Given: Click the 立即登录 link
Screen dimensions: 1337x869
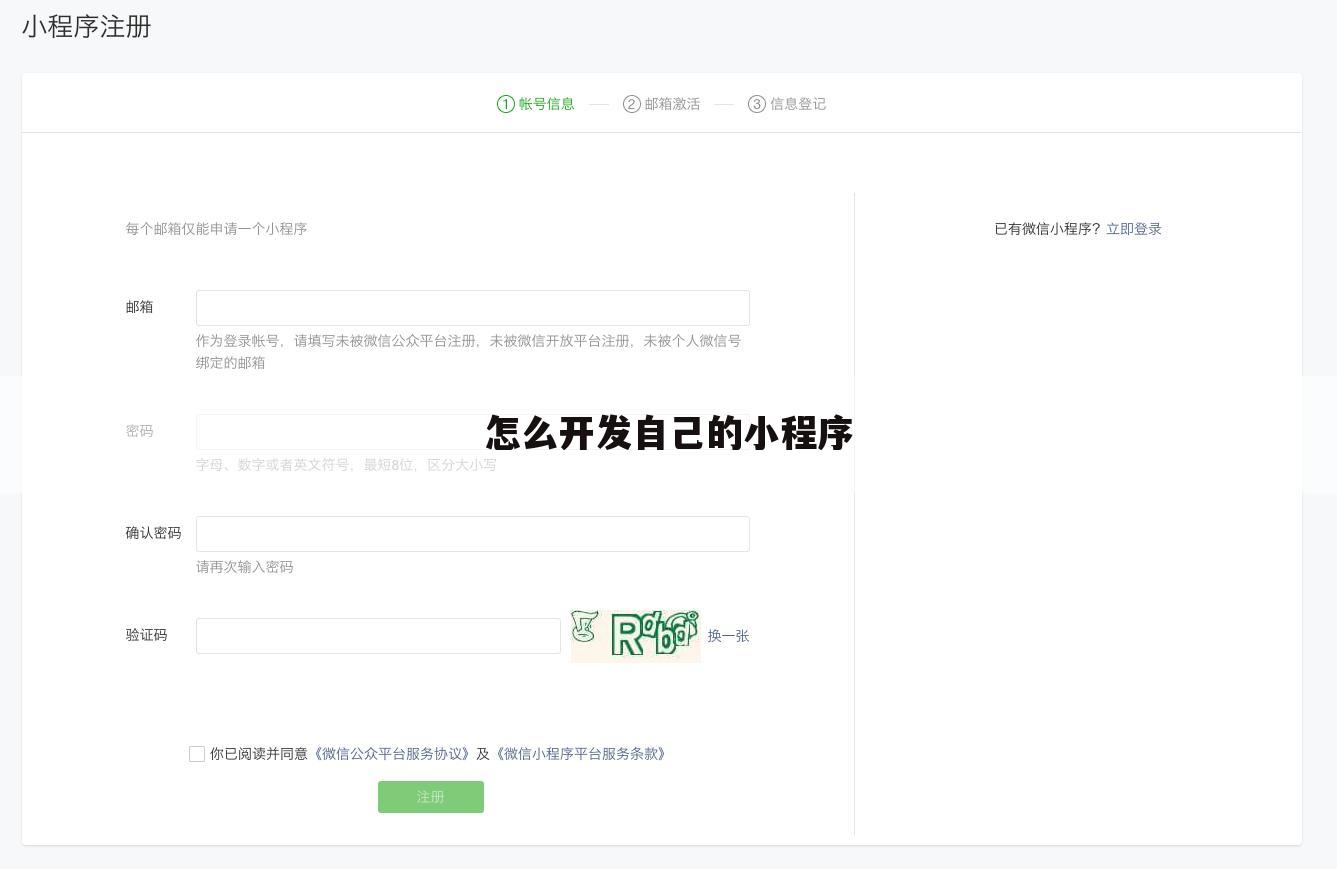Looking at the screenshot, I should tap(1134, 229).
